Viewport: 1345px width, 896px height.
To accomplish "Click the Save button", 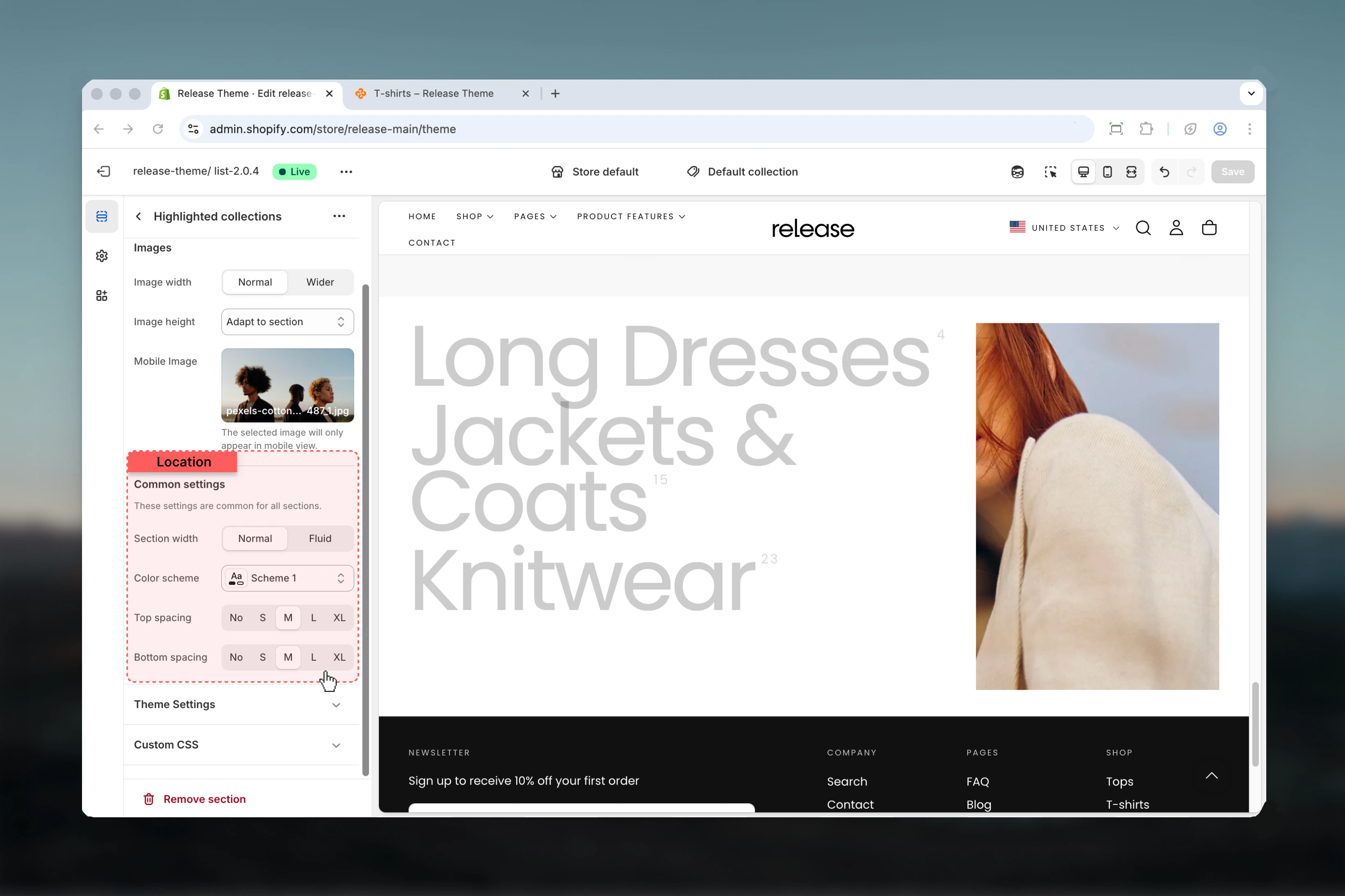I will (x=1232, y=171).
